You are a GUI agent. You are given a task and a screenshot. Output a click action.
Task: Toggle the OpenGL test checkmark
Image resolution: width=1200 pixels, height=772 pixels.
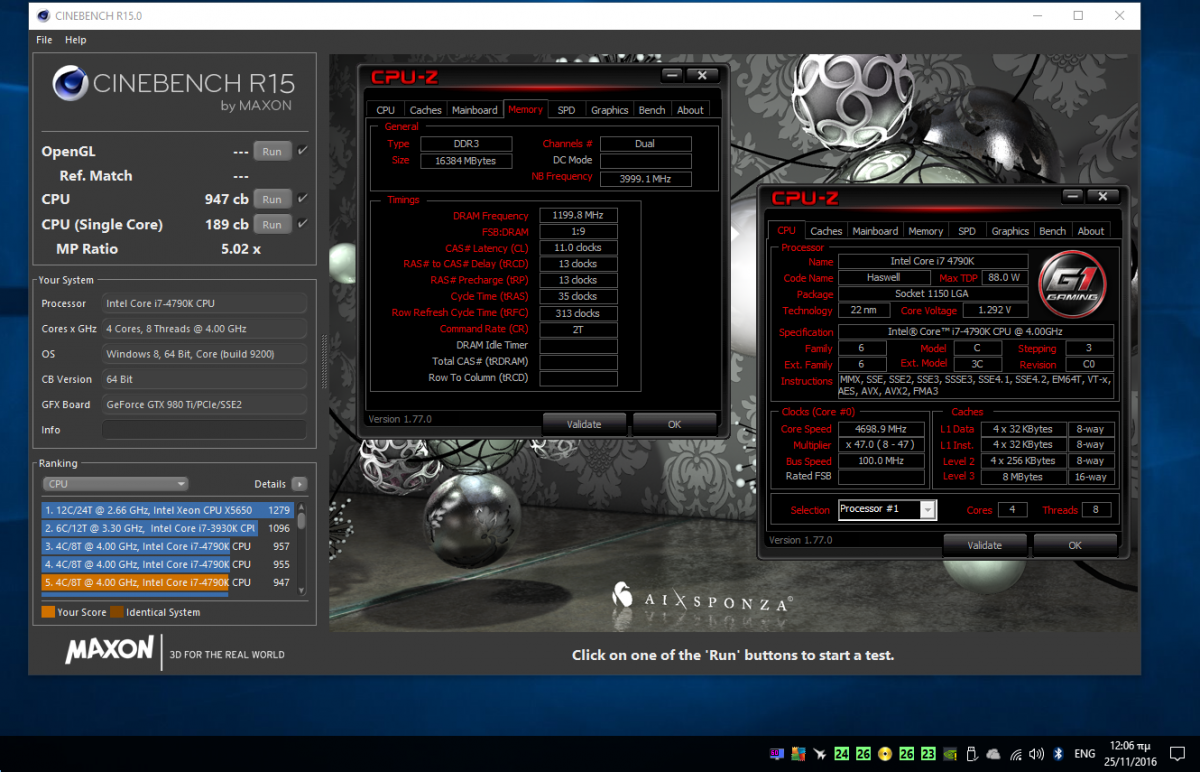302,151
